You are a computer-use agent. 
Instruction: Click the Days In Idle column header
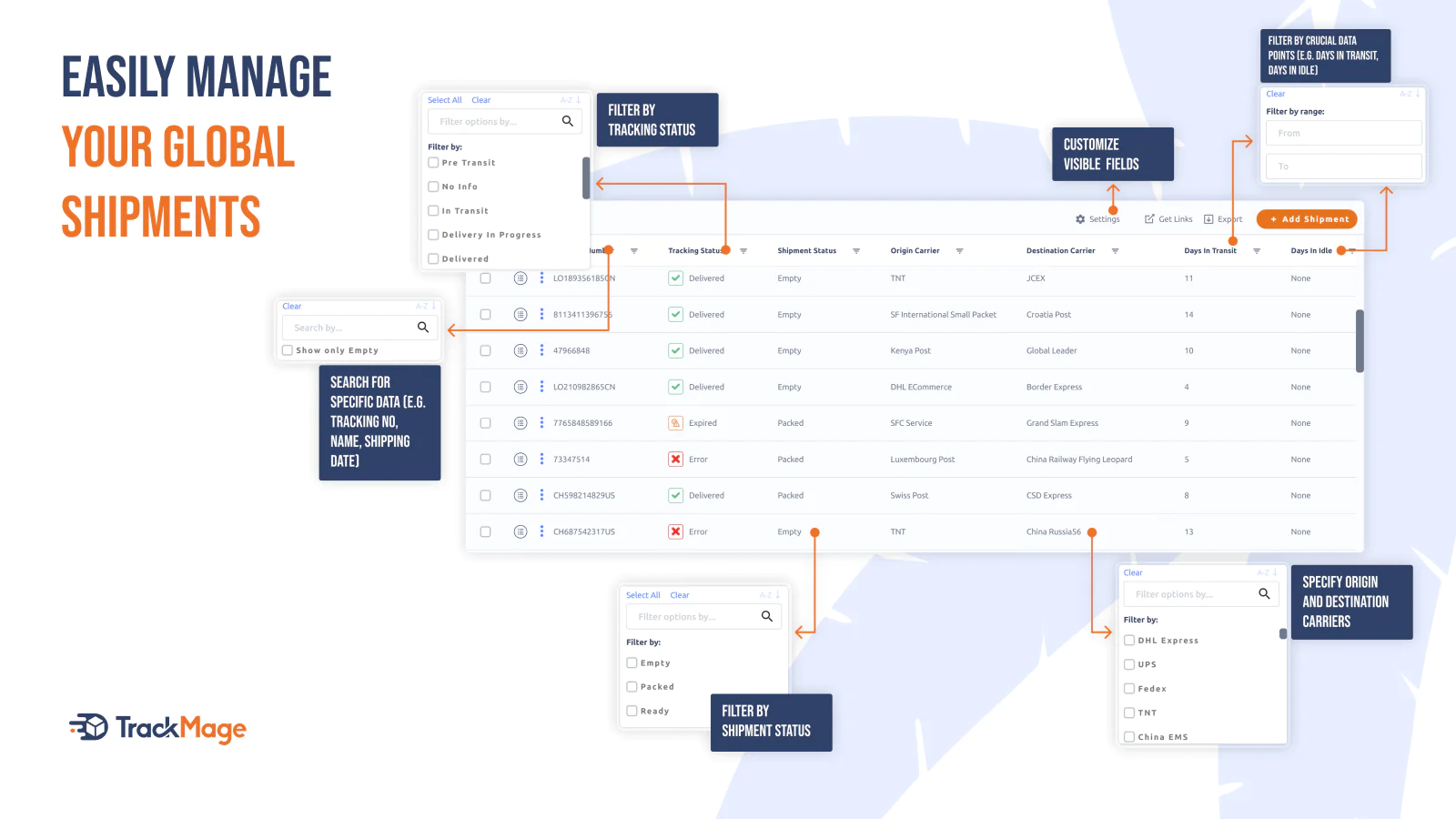click(x=1310, y=251)
